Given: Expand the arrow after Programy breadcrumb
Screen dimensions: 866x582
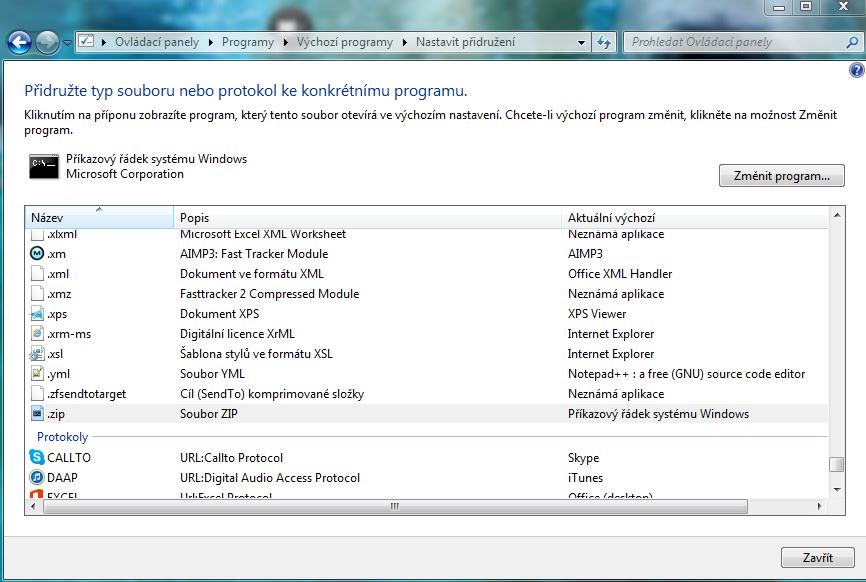Looking at the screenshot, I should click(285, 42).
